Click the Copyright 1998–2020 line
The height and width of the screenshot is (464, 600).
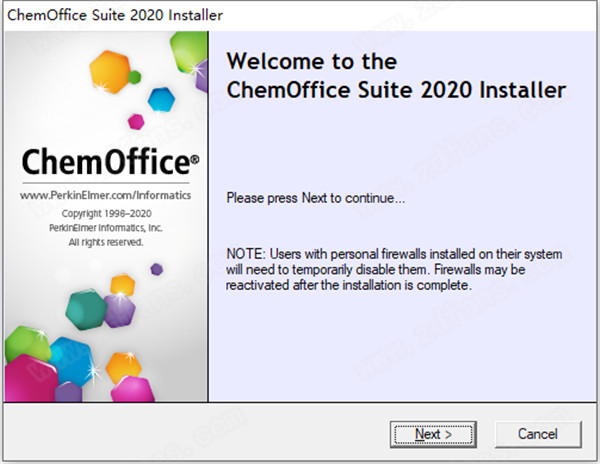[x=105, y=214]
